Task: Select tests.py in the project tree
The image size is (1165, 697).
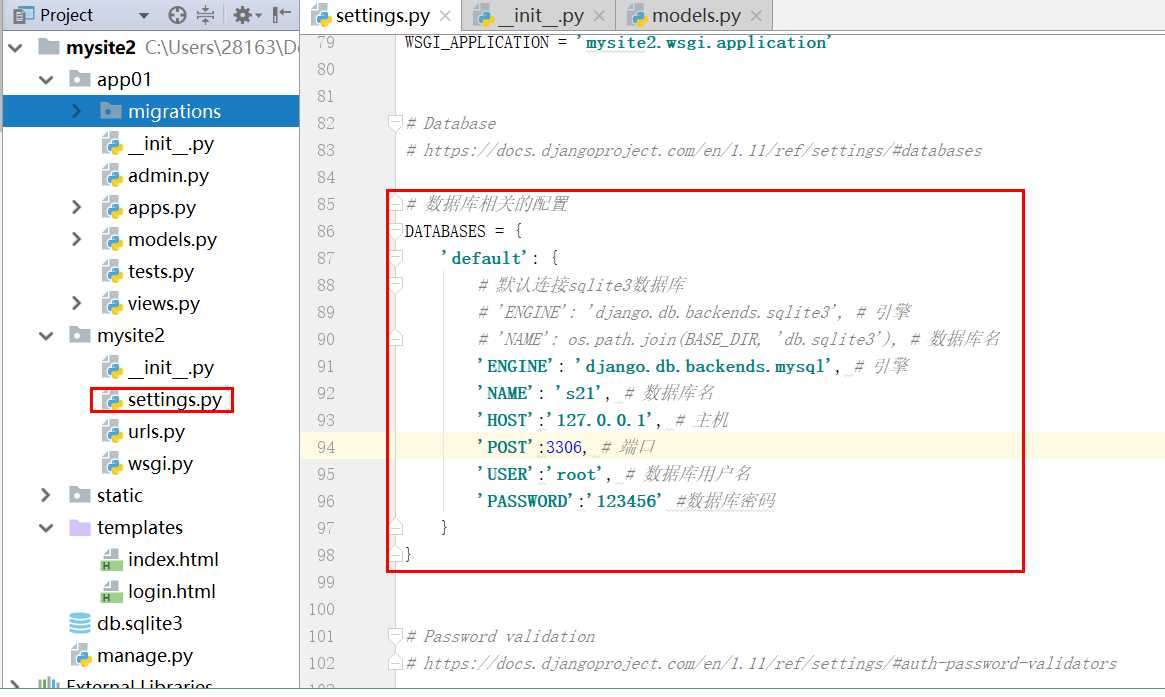Action: point(160,271)
